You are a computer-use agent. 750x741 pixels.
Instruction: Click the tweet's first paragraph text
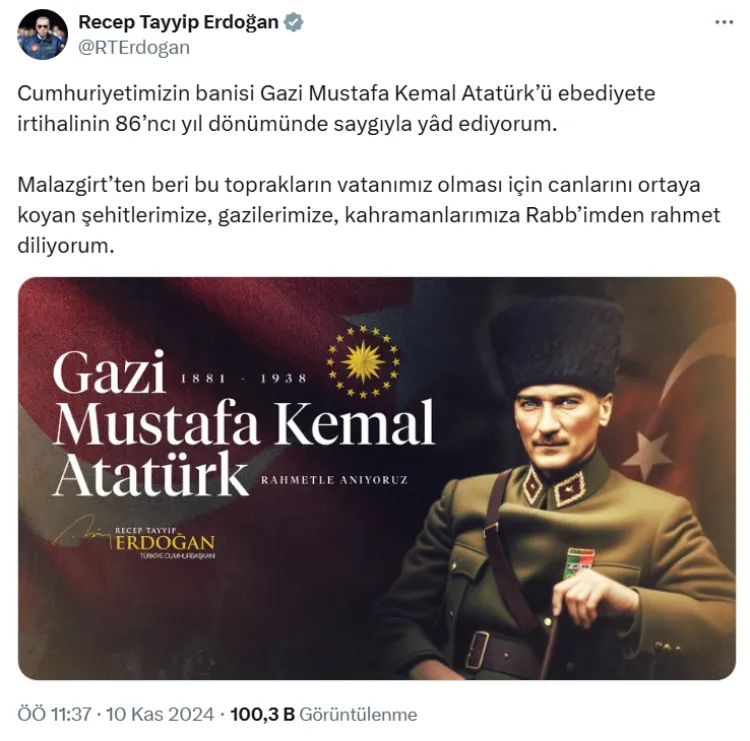point(336,109)
